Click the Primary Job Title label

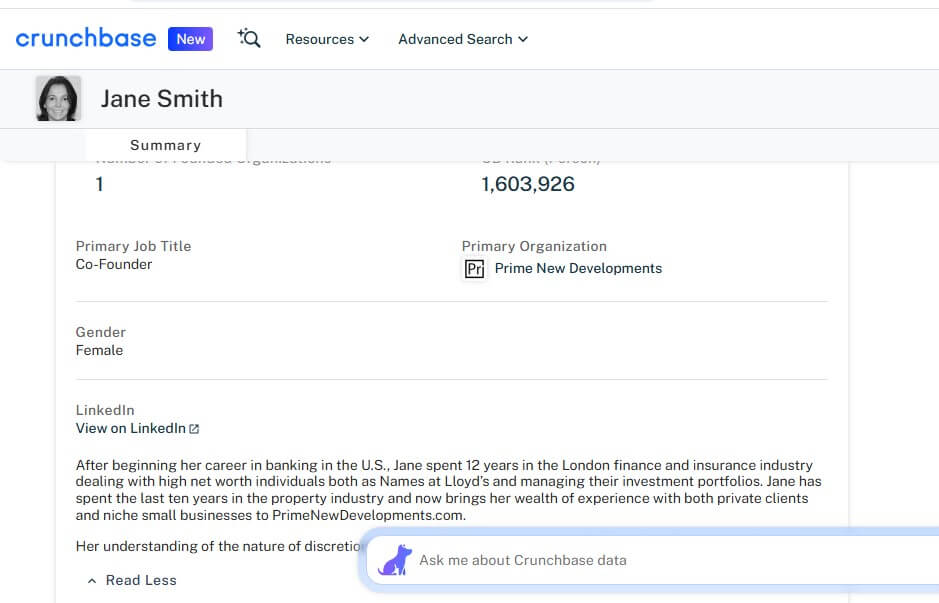[133, 246]
